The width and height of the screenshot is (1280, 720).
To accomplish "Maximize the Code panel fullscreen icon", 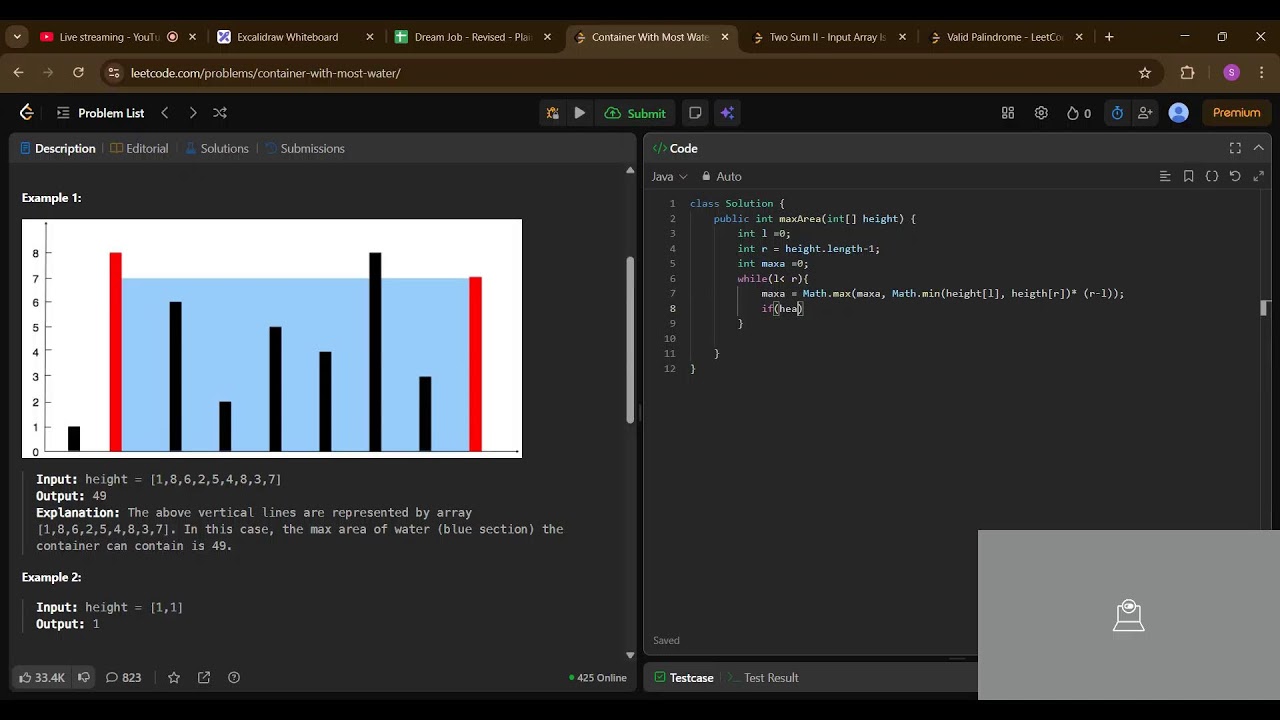I will pos(1235,148).
